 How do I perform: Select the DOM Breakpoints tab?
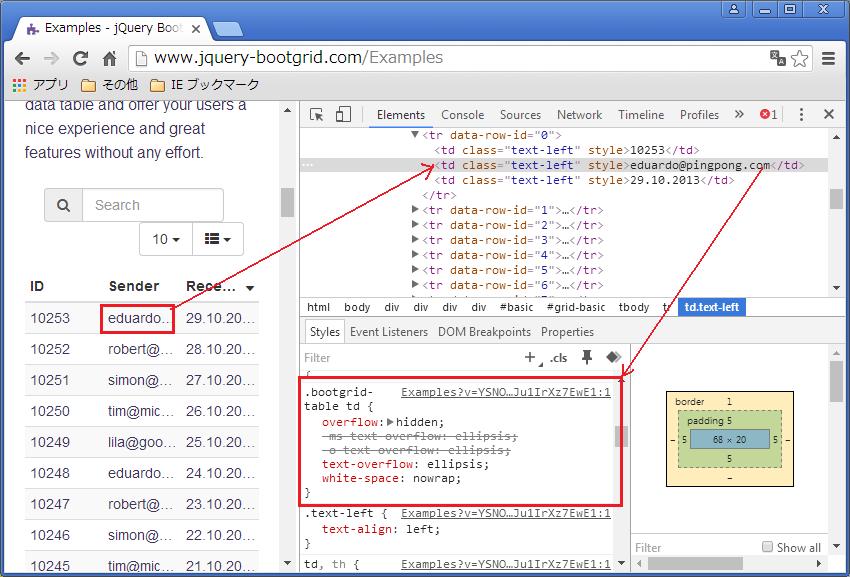tap(484, 332)
